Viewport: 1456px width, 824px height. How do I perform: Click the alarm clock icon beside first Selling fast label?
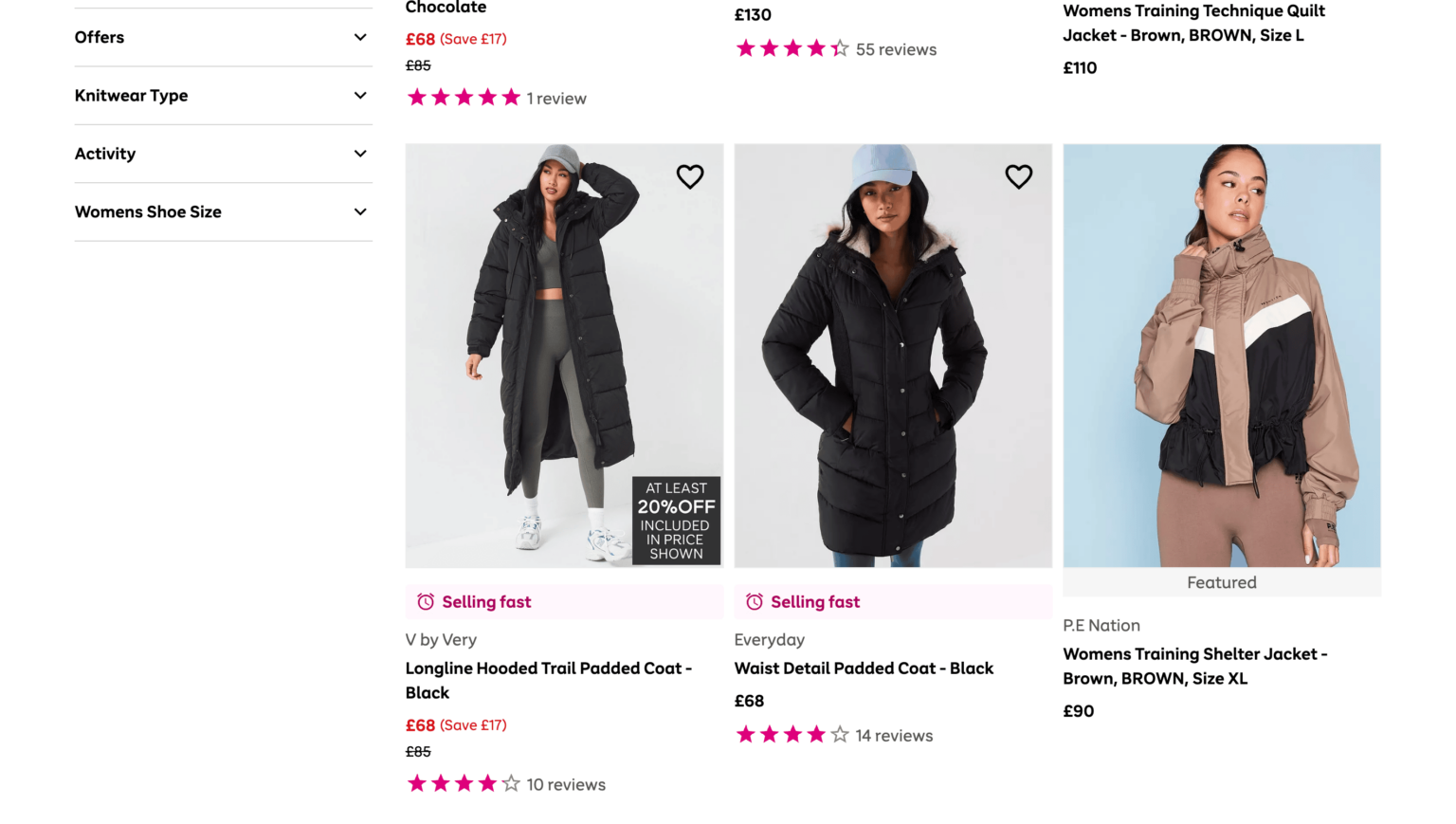tap(425, 601)
